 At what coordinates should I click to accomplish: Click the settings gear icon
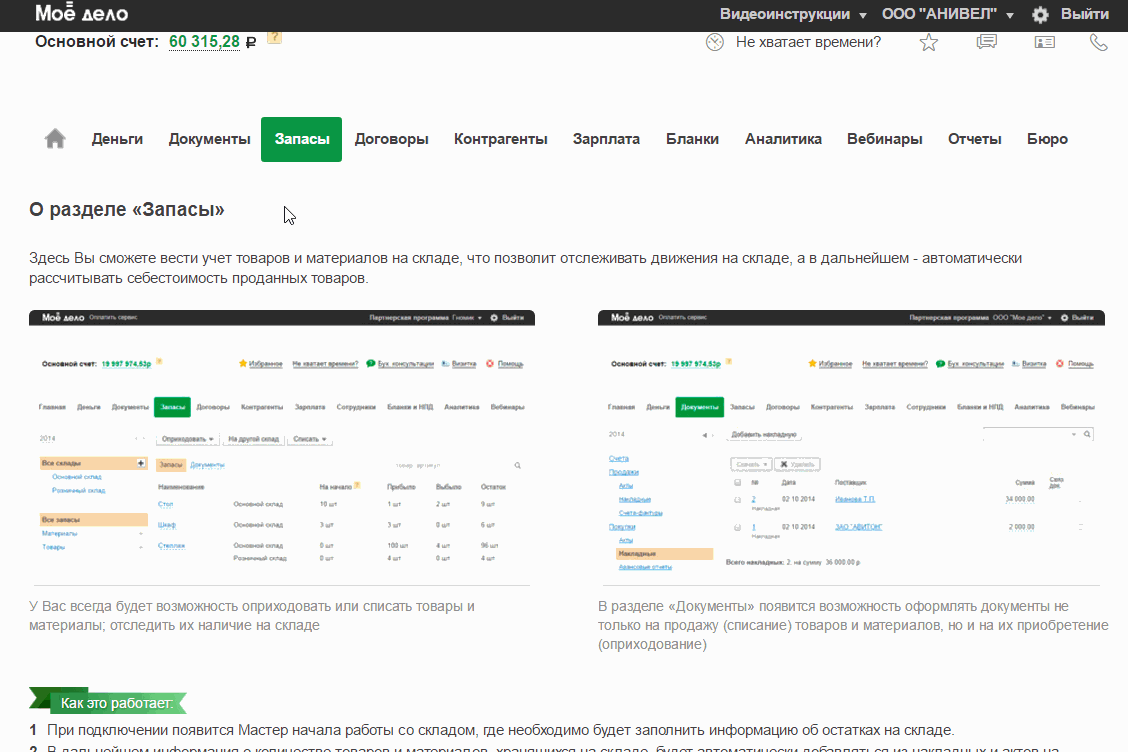point(1040,14)
